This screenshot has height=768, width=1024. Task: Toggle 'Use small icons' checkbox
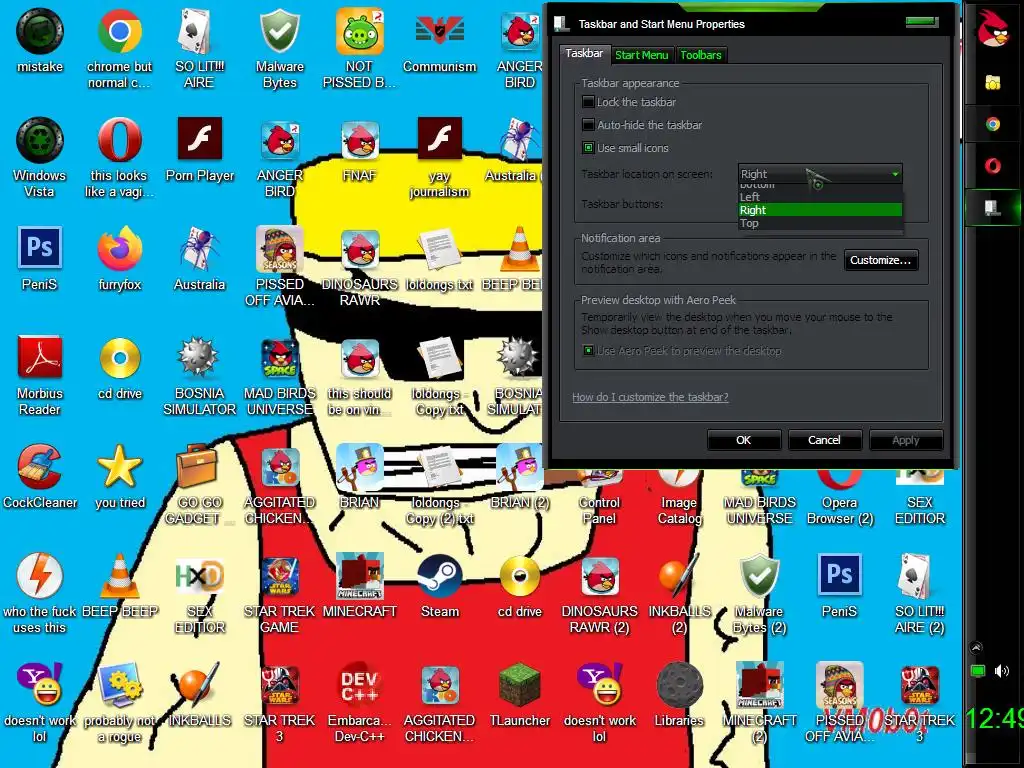pos(588,148)
